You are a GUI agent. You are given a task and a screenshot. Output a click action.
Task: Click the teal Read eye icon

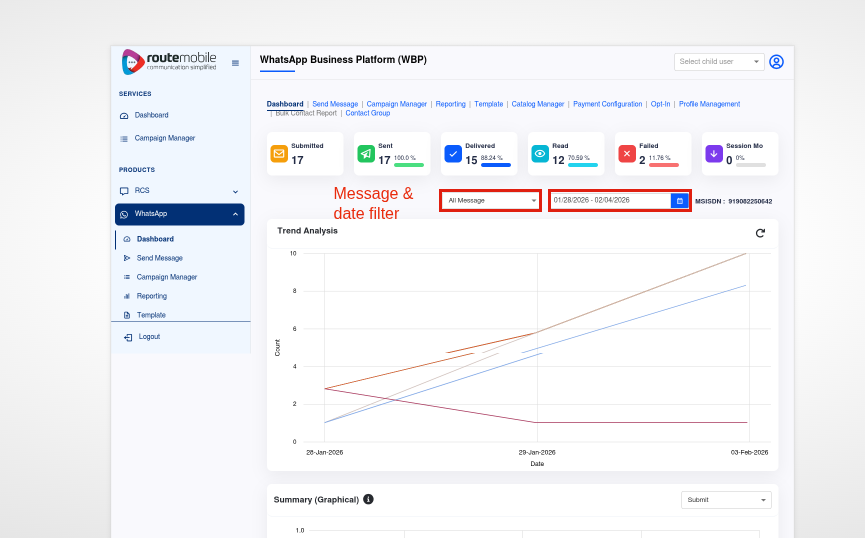coord(540,153)
